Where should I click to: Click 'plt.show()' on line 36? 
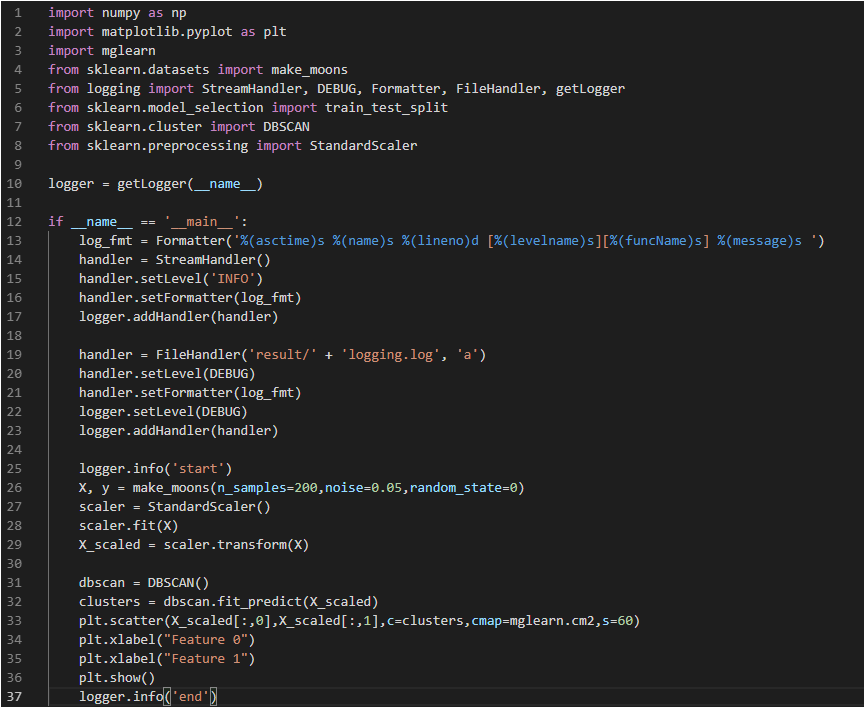click(x=117, y=678)
